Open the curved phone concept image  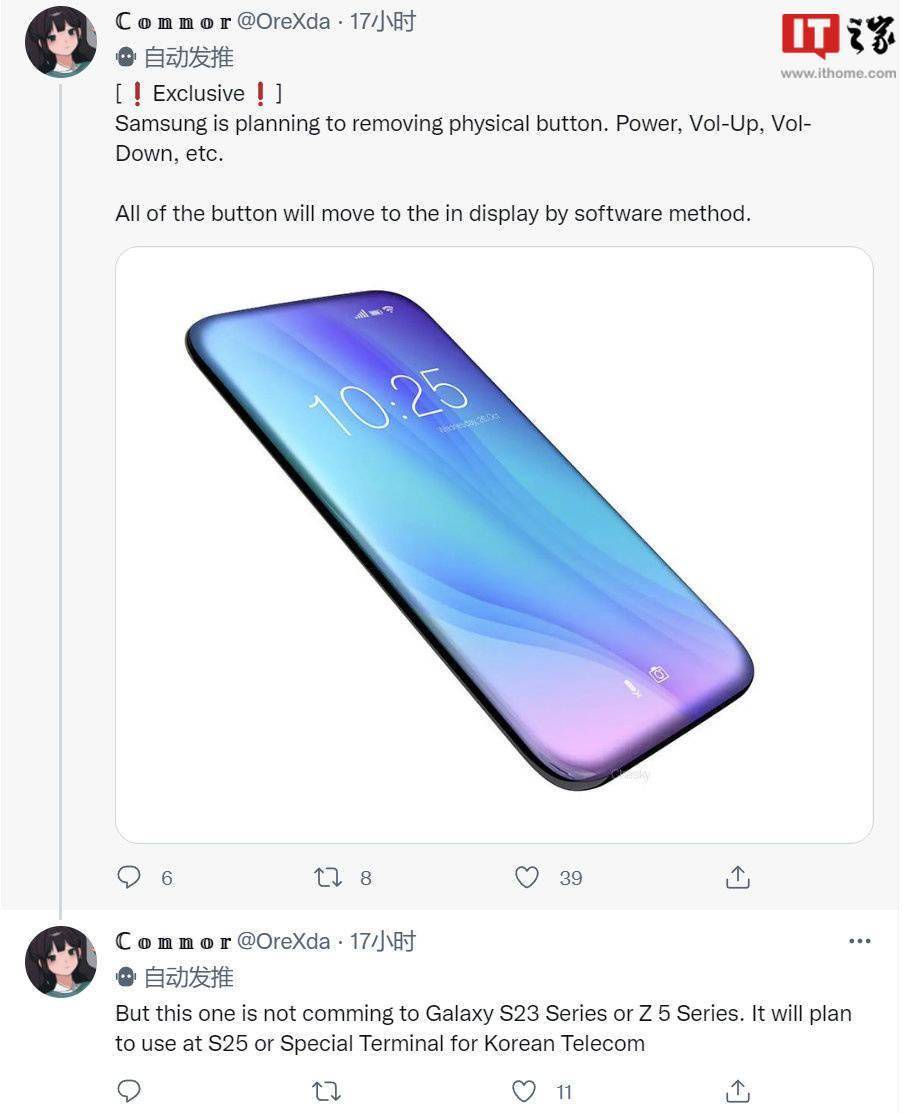tap(494, 545)
